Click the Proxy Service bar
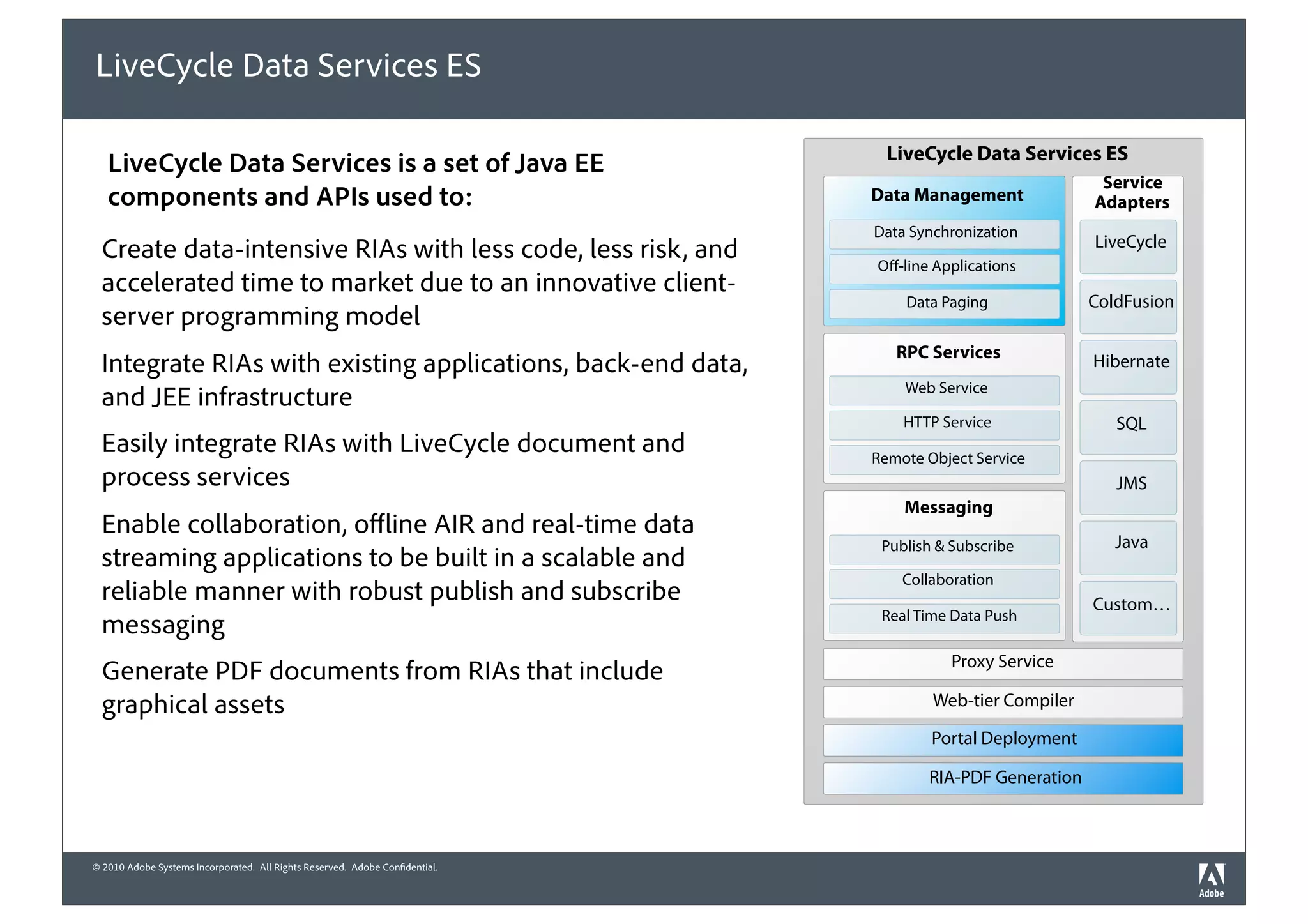Screen dimensions: 1308x924 (1003, 663)
